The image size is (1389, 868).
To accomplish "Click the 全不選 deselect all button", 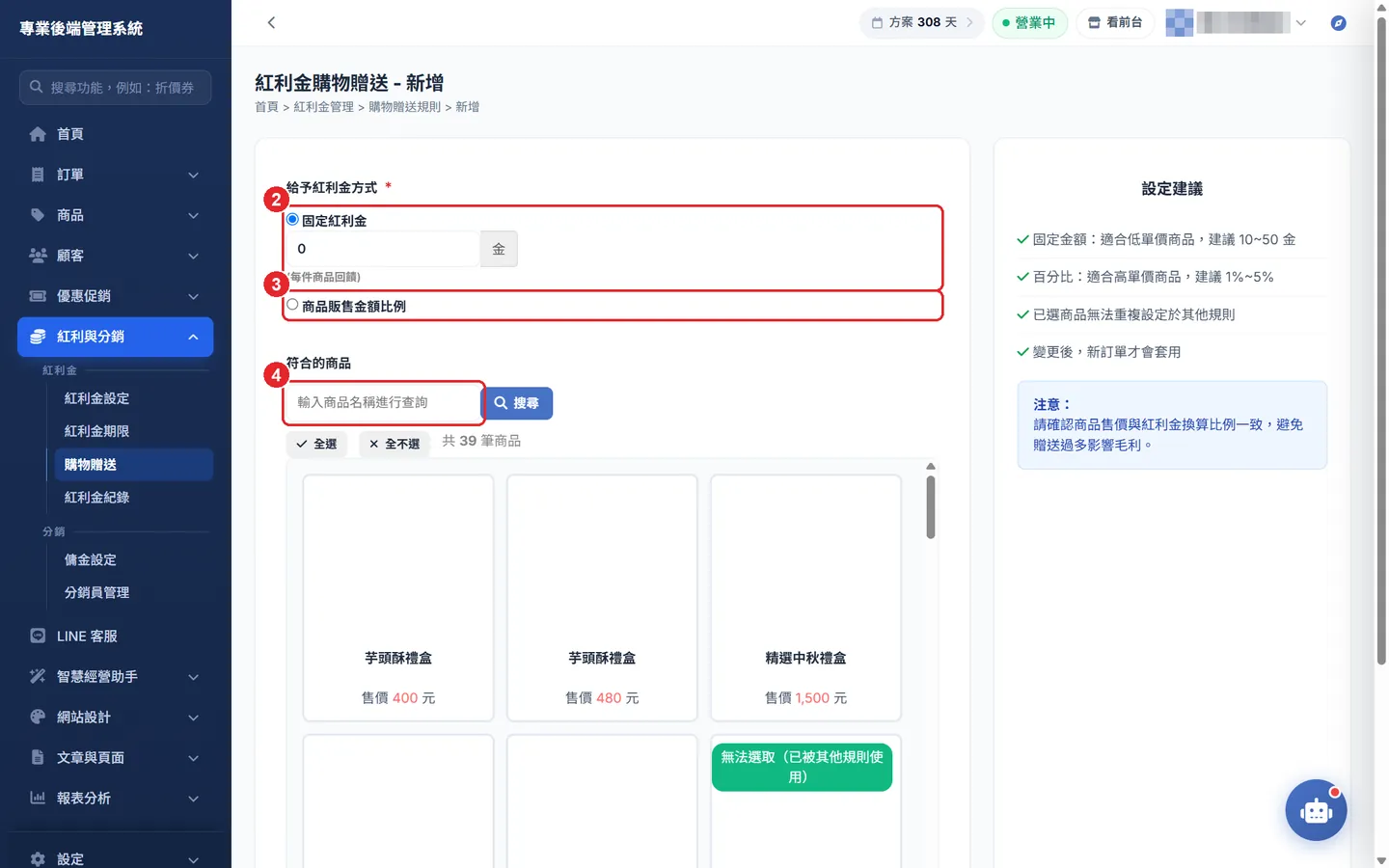I will 395,444.
